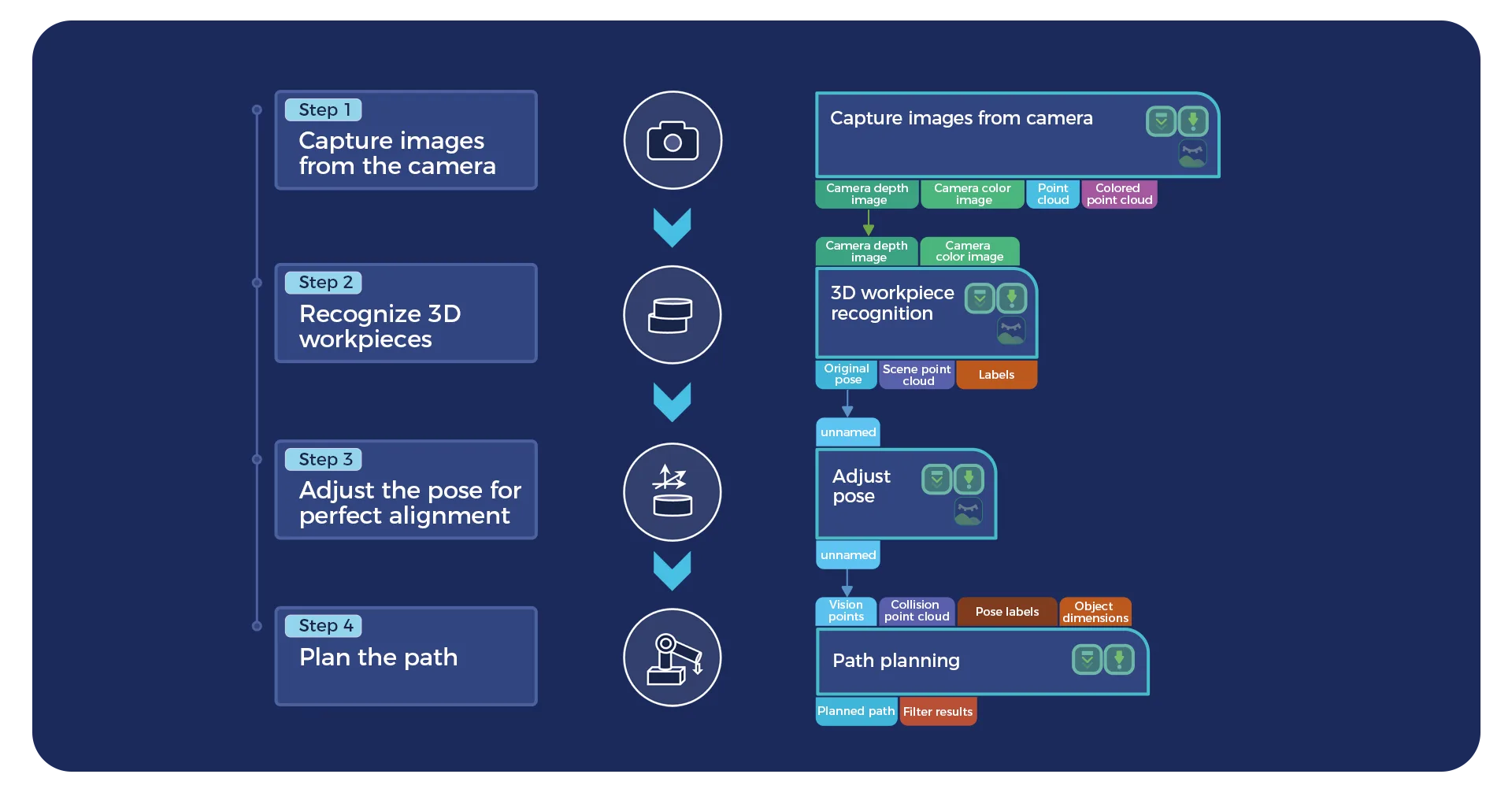The image size is (1512, 789).
Task: Click the Step 4 Plan the path card
Action: (x=406, y=656)
